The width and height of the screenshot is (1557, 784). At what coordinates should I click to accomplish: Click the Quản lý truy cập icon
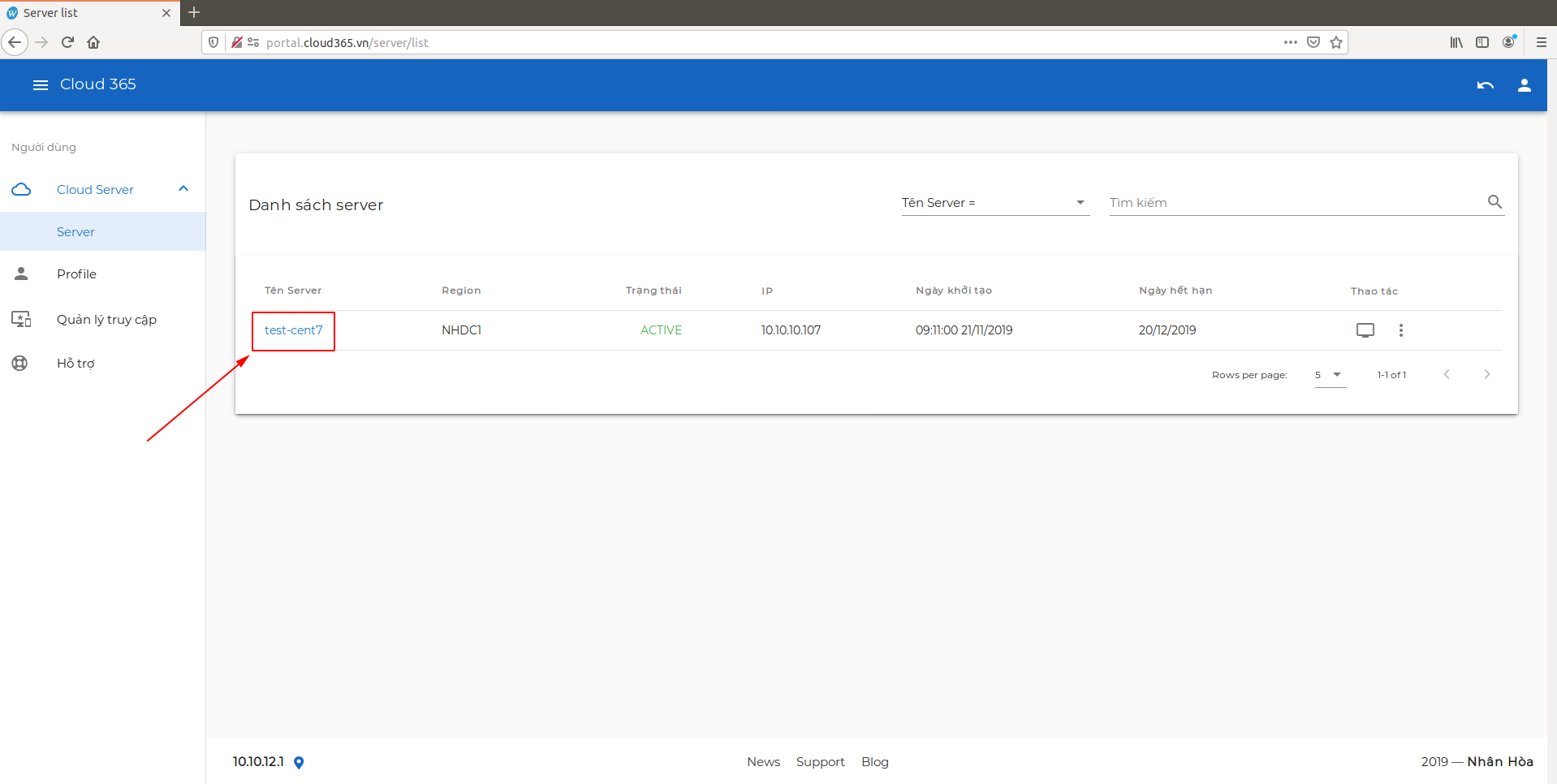(21, 319)
